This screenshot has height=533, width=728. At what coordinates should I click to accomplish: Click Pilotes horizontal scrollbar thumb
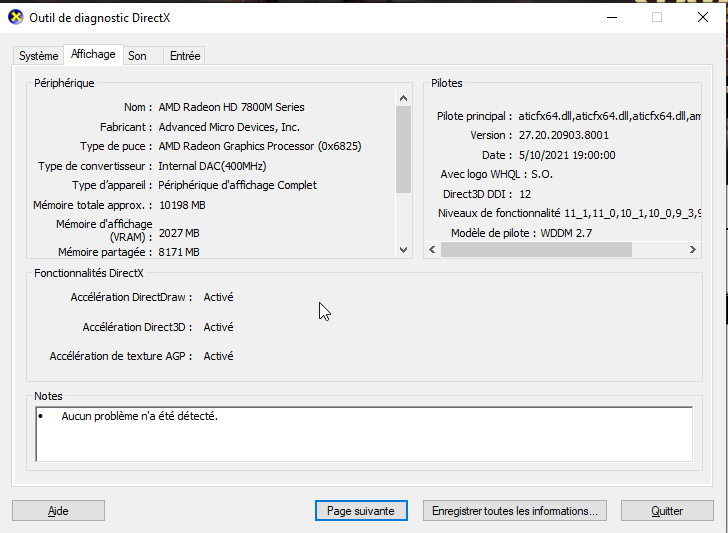click(x=536, y=250)
